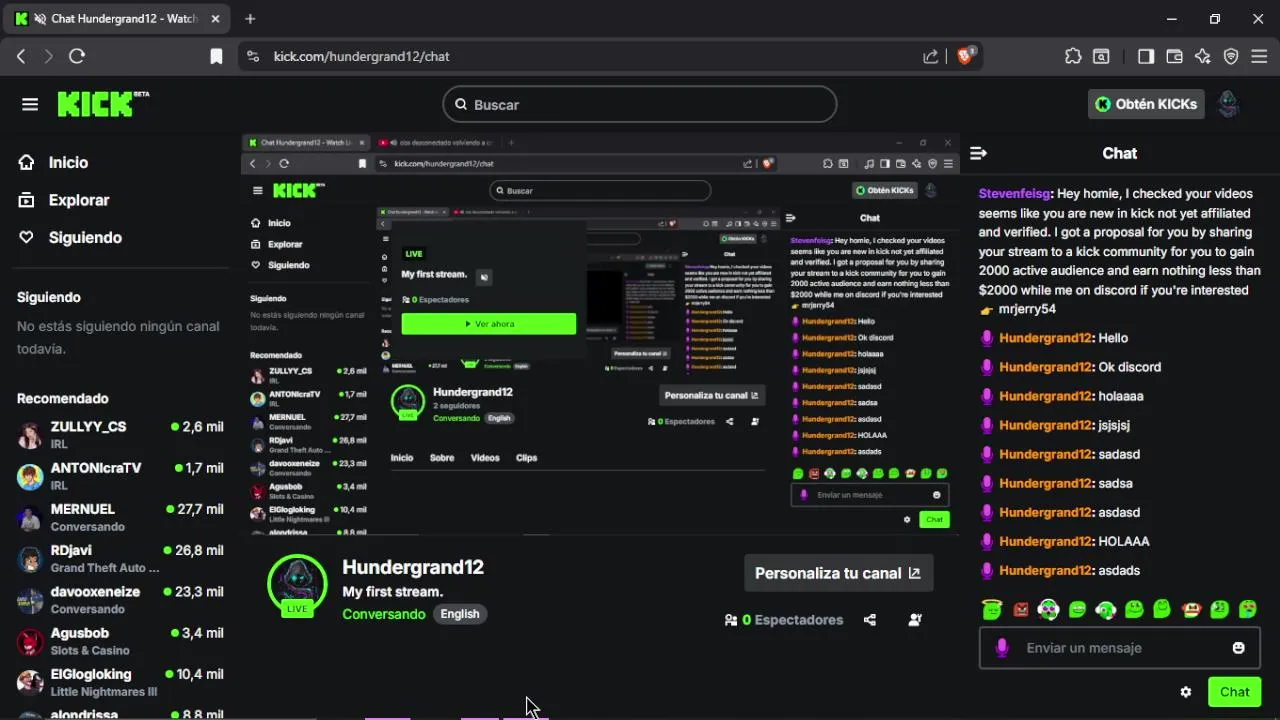Open the hamburger menu beside KICK logo
1280x720 pixels.
point(30,104)
